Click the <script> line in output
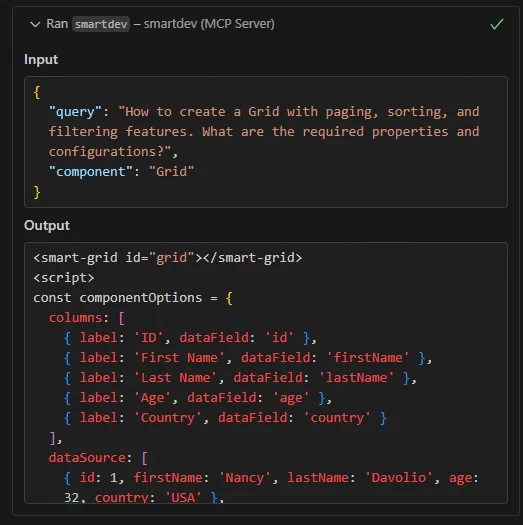The height and width of the screenshot is (525, 523). [x=64, y=278]
